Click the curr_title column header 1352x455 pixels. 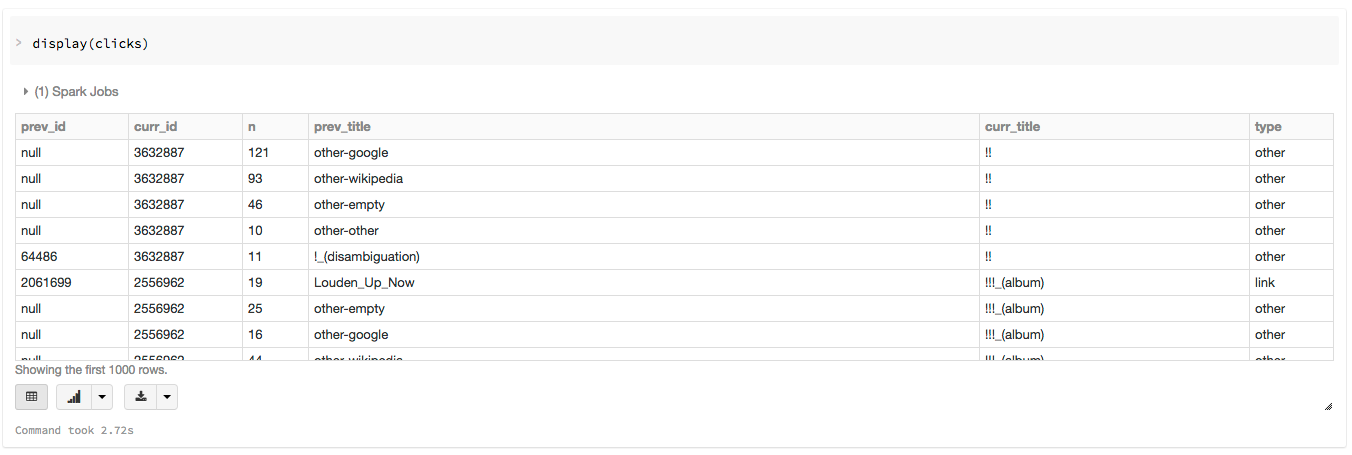pos(1012,127)
